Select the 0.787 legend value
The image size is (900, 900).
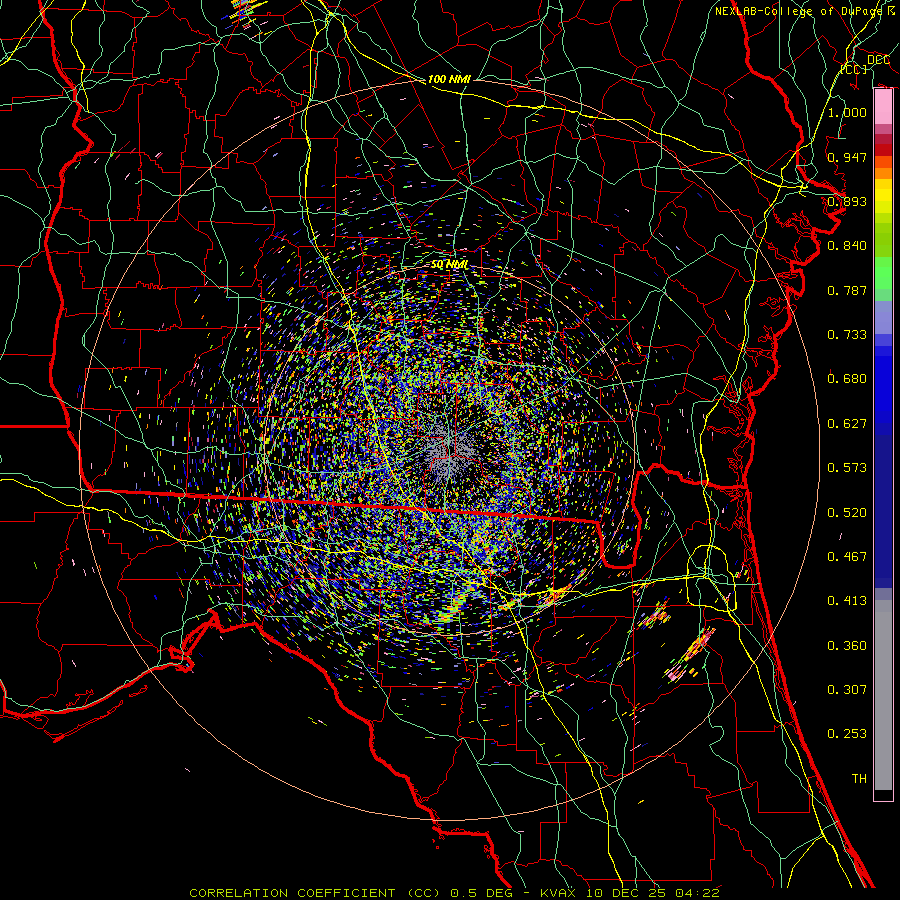pos(847,290)
